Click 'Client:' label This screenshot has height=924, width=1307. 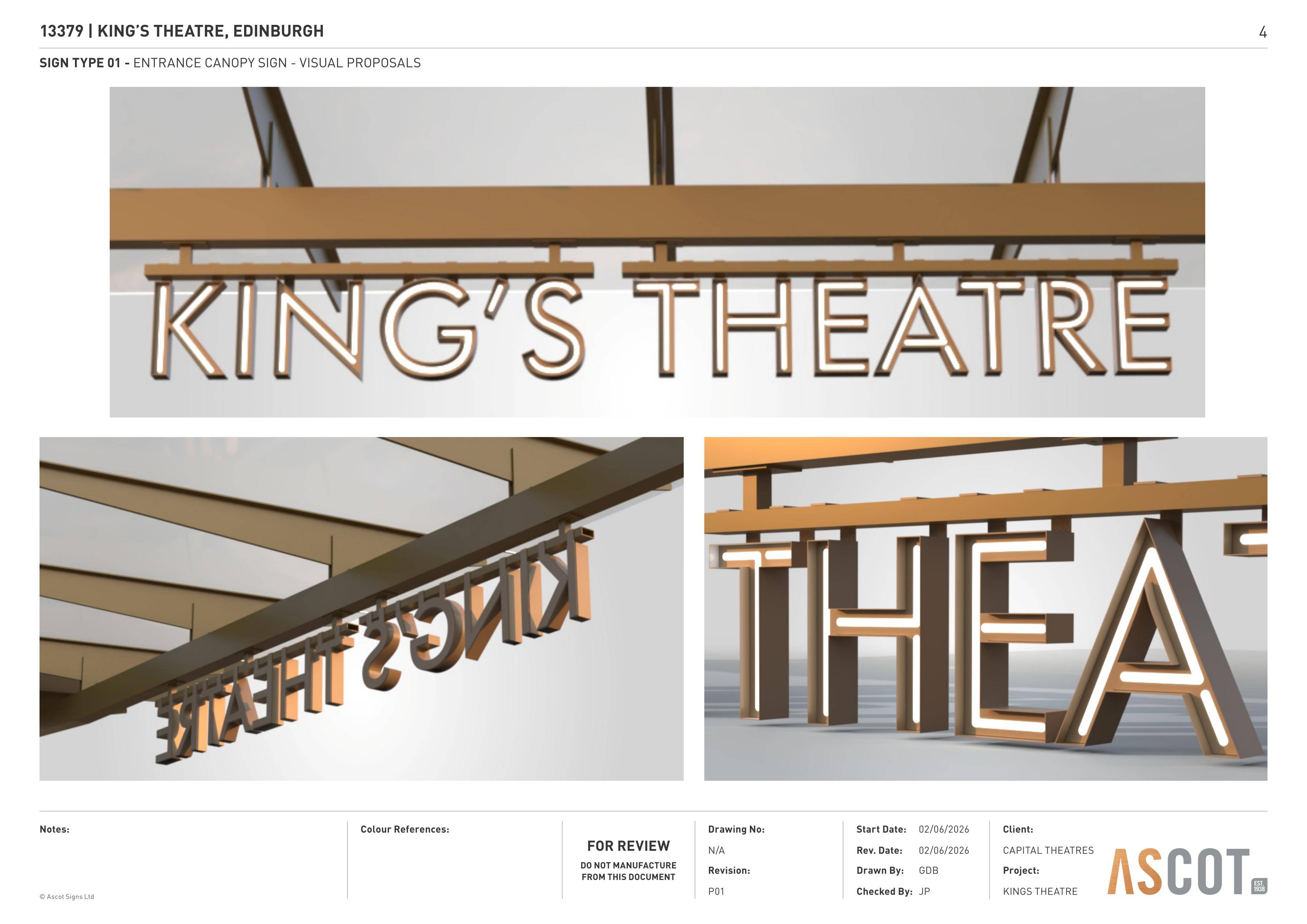1018,830
